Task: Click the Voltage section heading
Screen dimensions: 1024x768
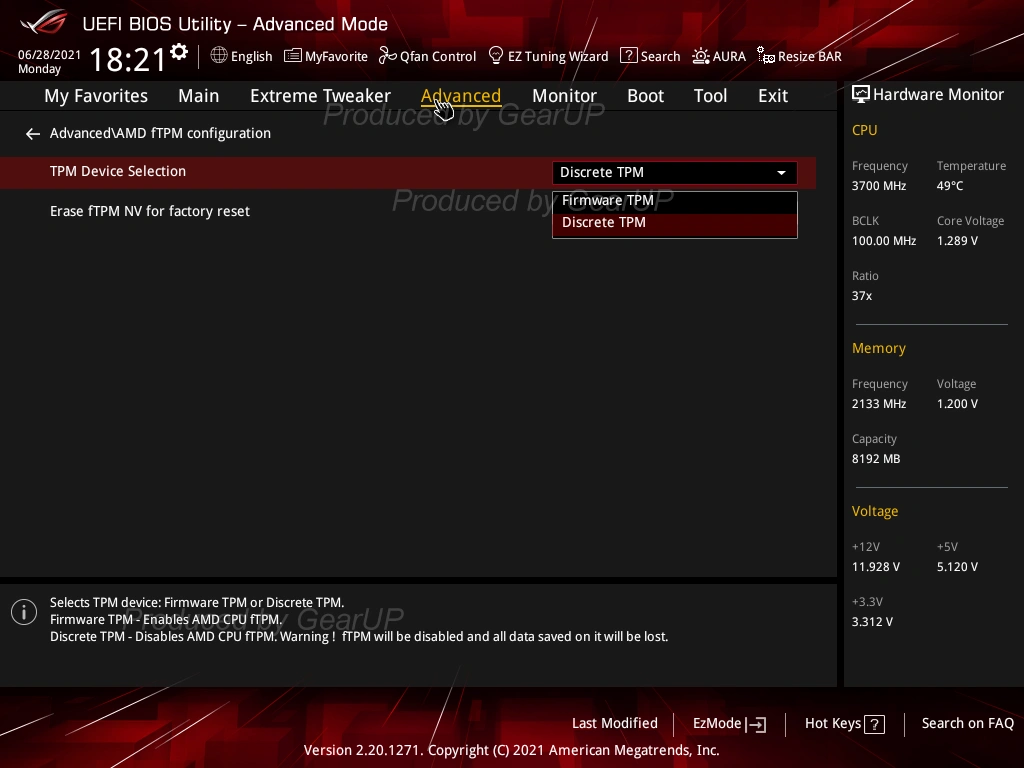Action: 874,511
